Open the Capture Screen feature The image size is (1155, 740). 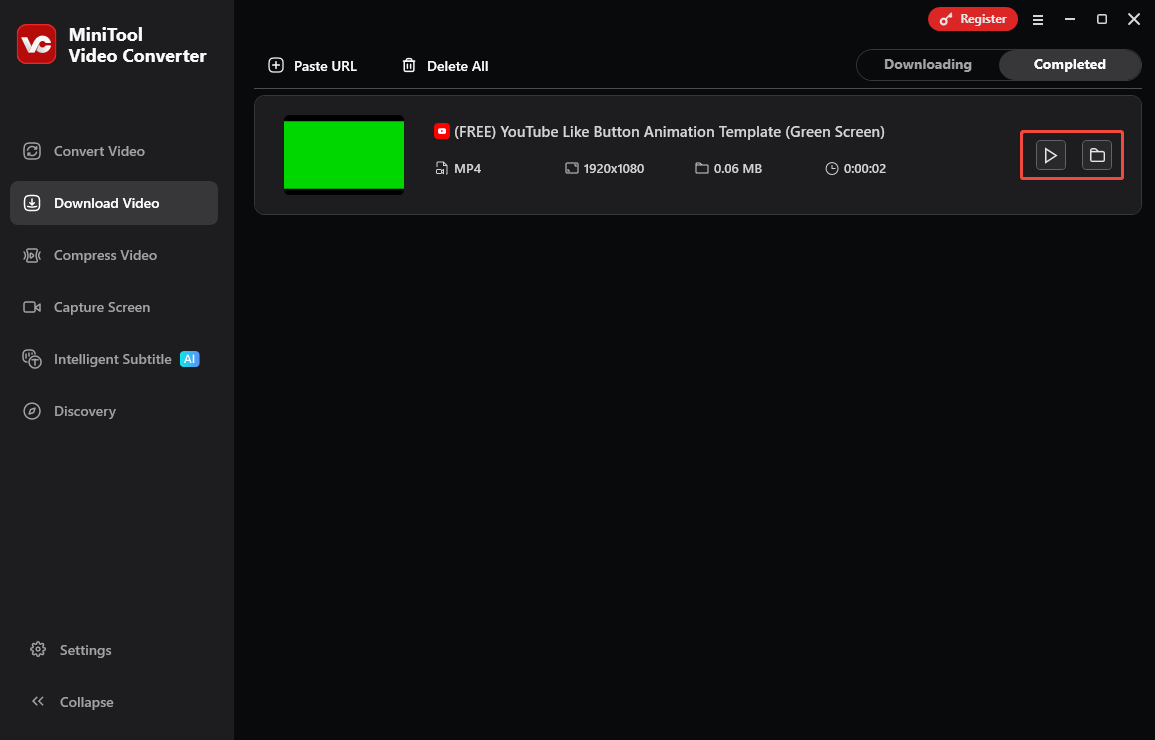coord(101,307)
